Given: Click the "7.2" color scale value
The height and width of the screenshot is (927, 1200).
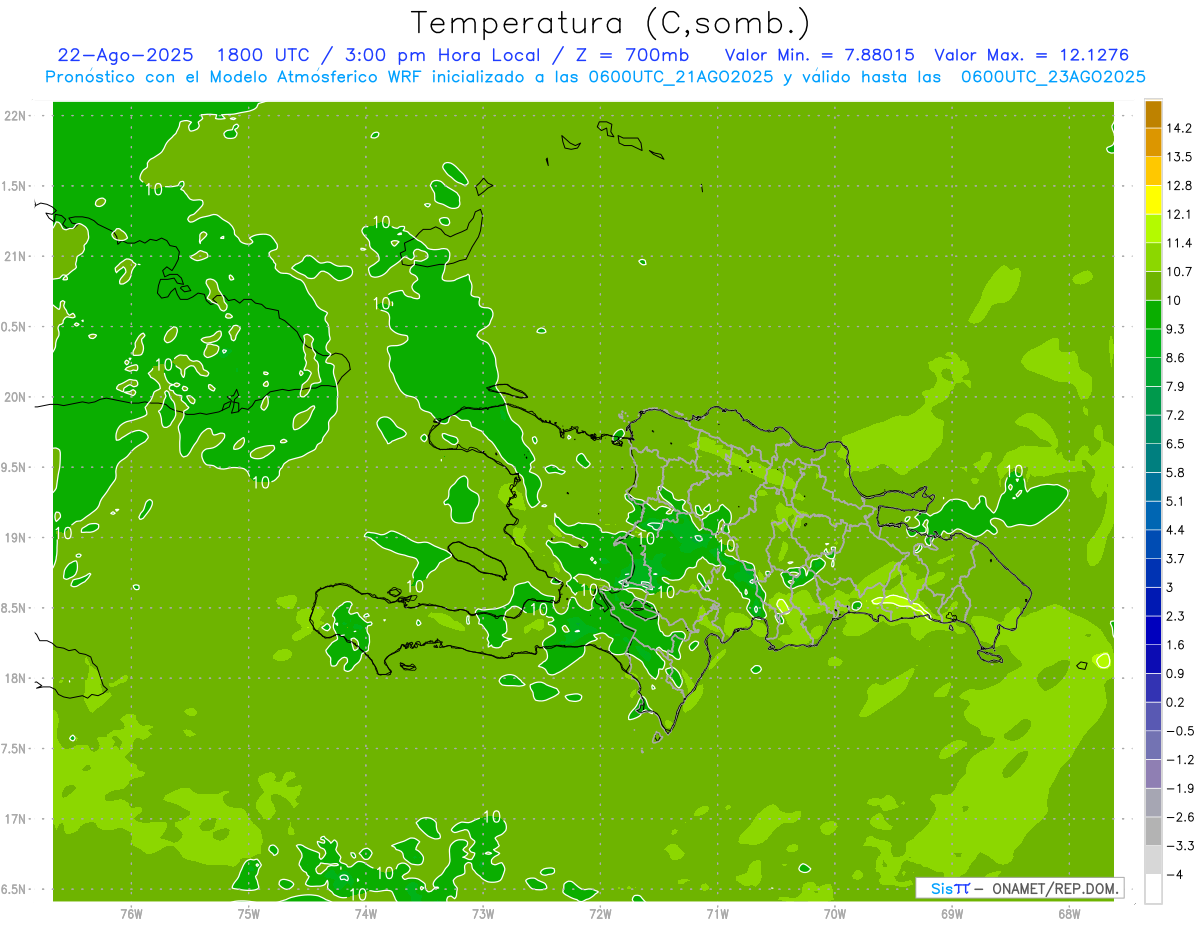Looking at the screenshot, I should pos(1176,415).
